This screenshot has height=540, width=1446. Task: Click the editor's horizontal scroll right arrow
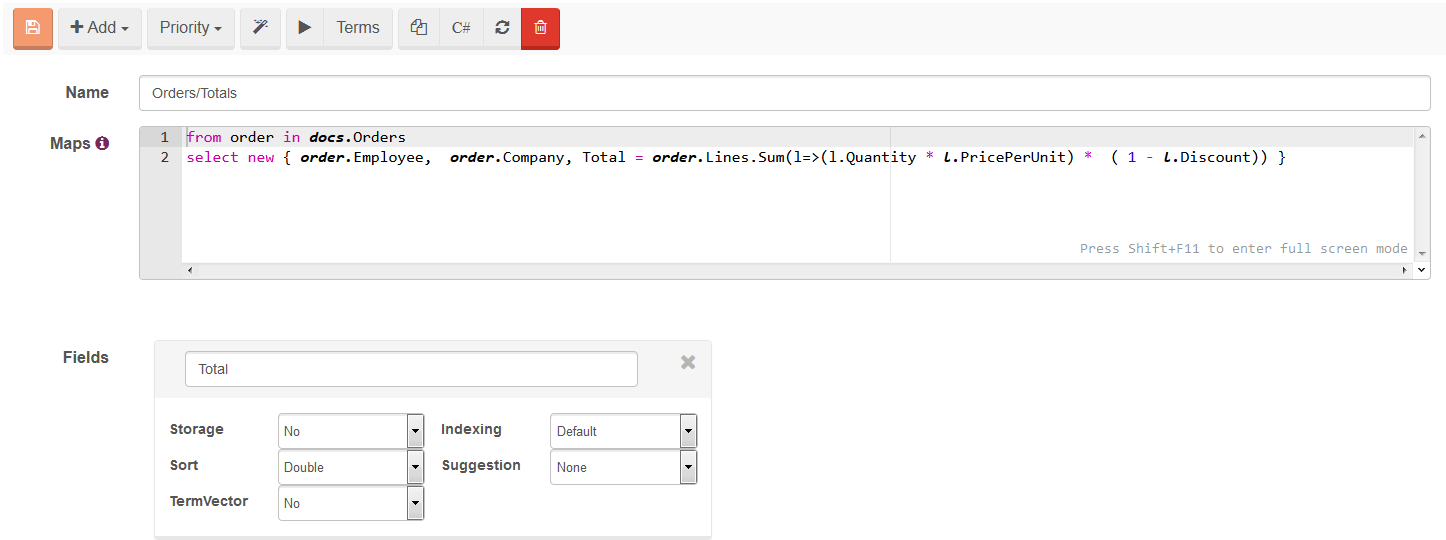pos(1407,270)
